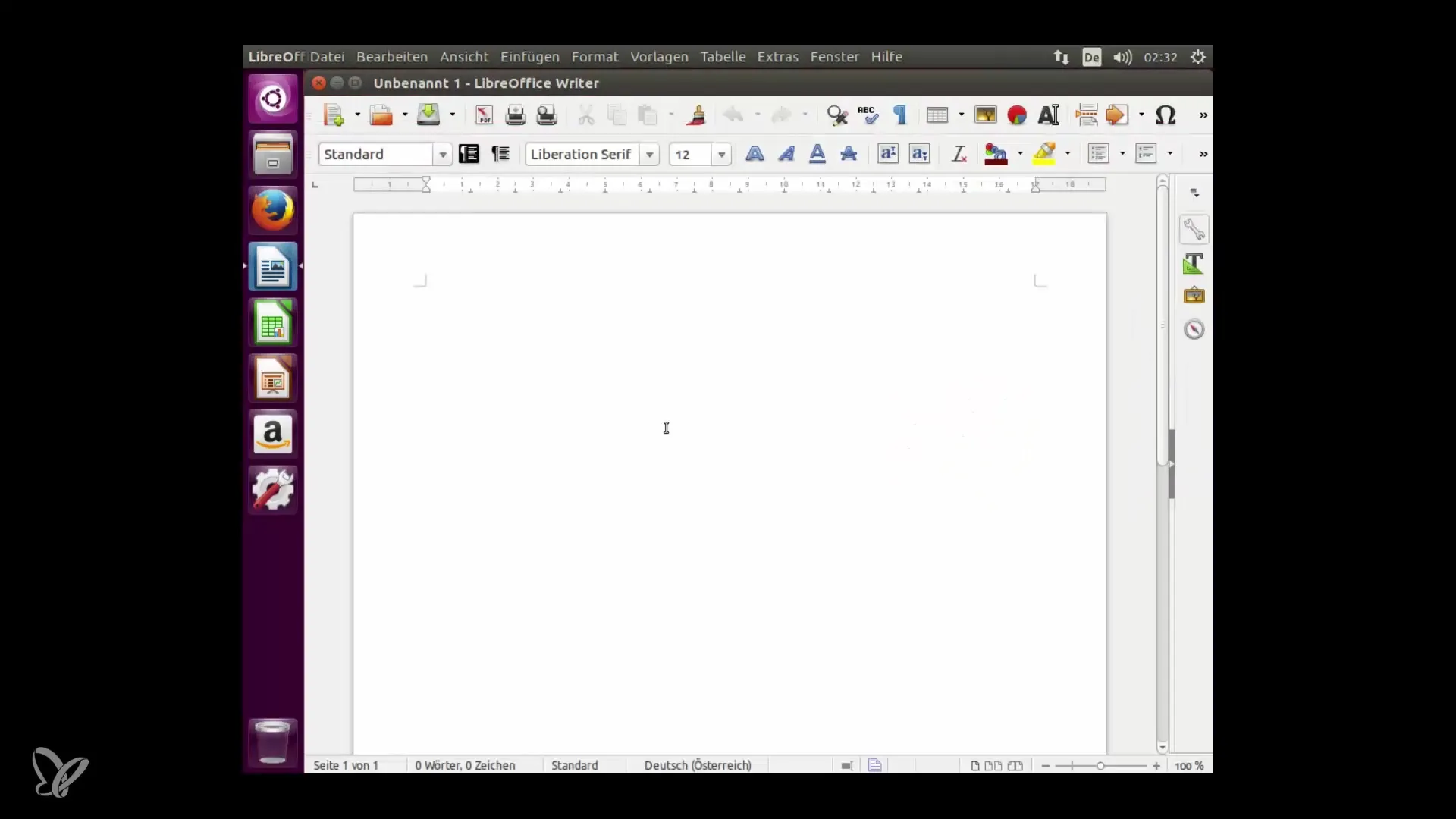Toggle numbered list button
Viewport: 1456px width, 819px height.
(x=1145, y=154)
